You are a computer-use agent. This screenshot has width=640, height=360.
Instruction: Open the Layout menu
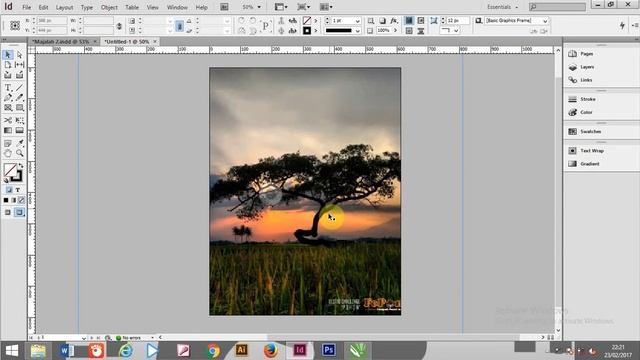64,7
